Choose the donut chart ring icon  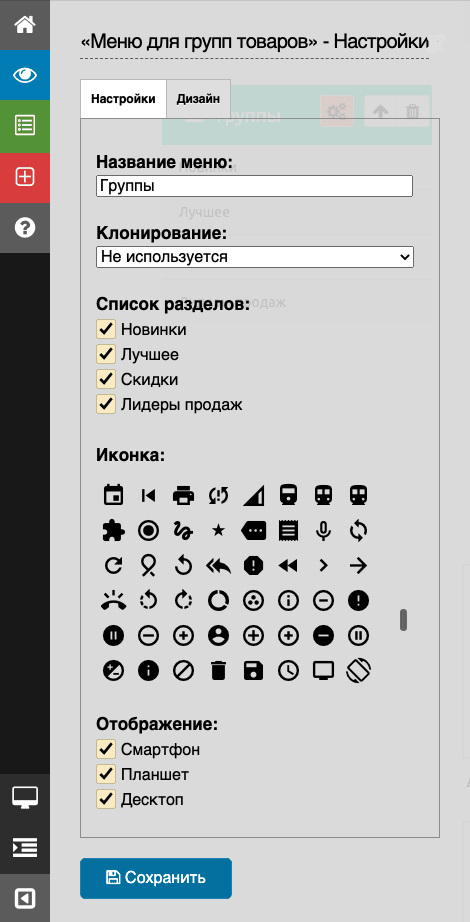click(x=218, y=601)
